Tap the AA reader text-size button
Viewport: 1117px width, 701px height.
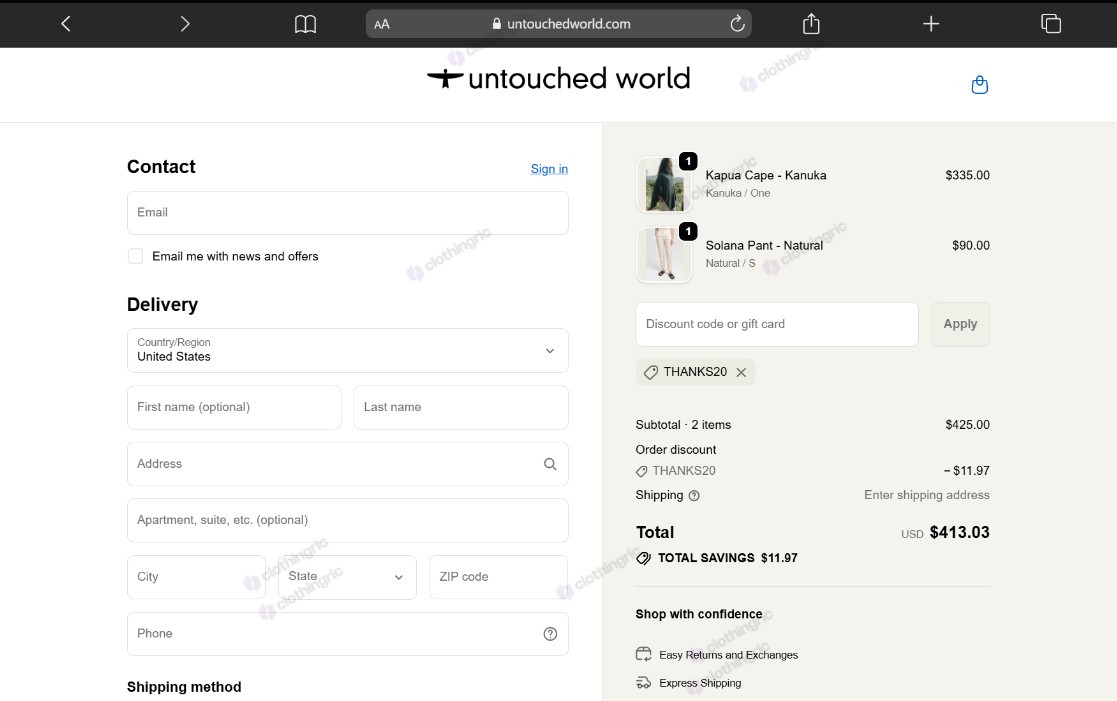point(382,24)
